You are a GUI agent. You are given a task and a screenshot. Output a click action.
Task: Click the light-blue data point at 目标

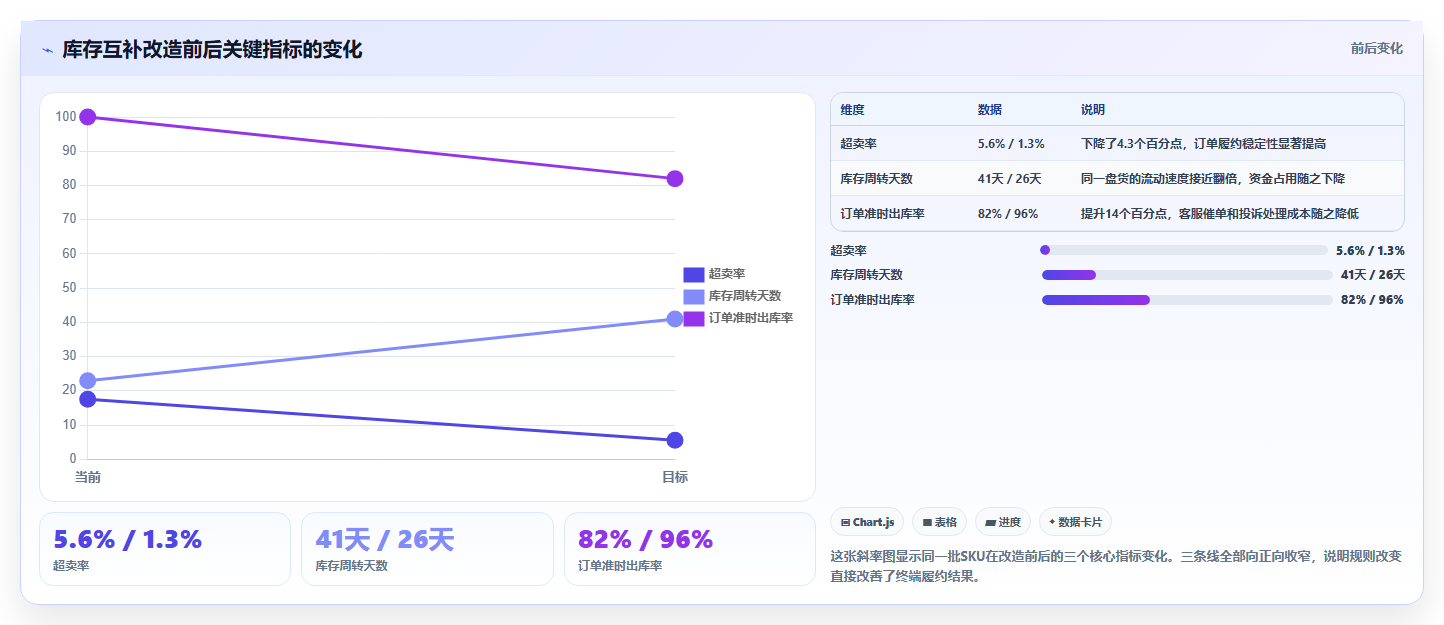click(675, 319)
